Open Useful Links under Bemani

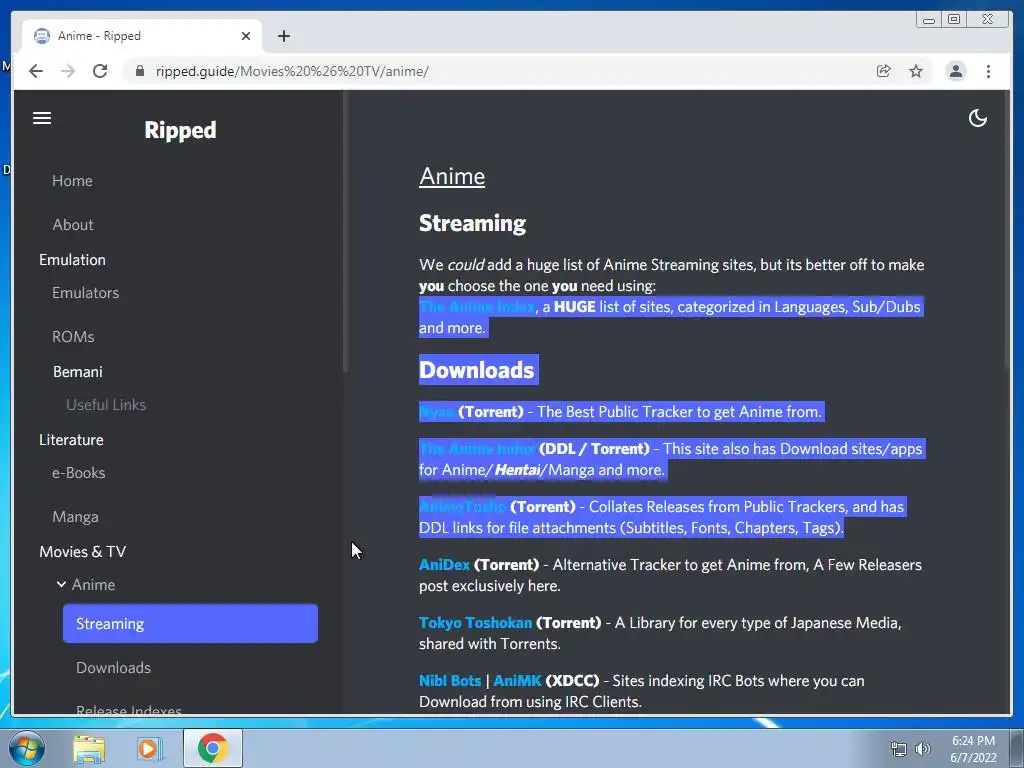(106, 405)
